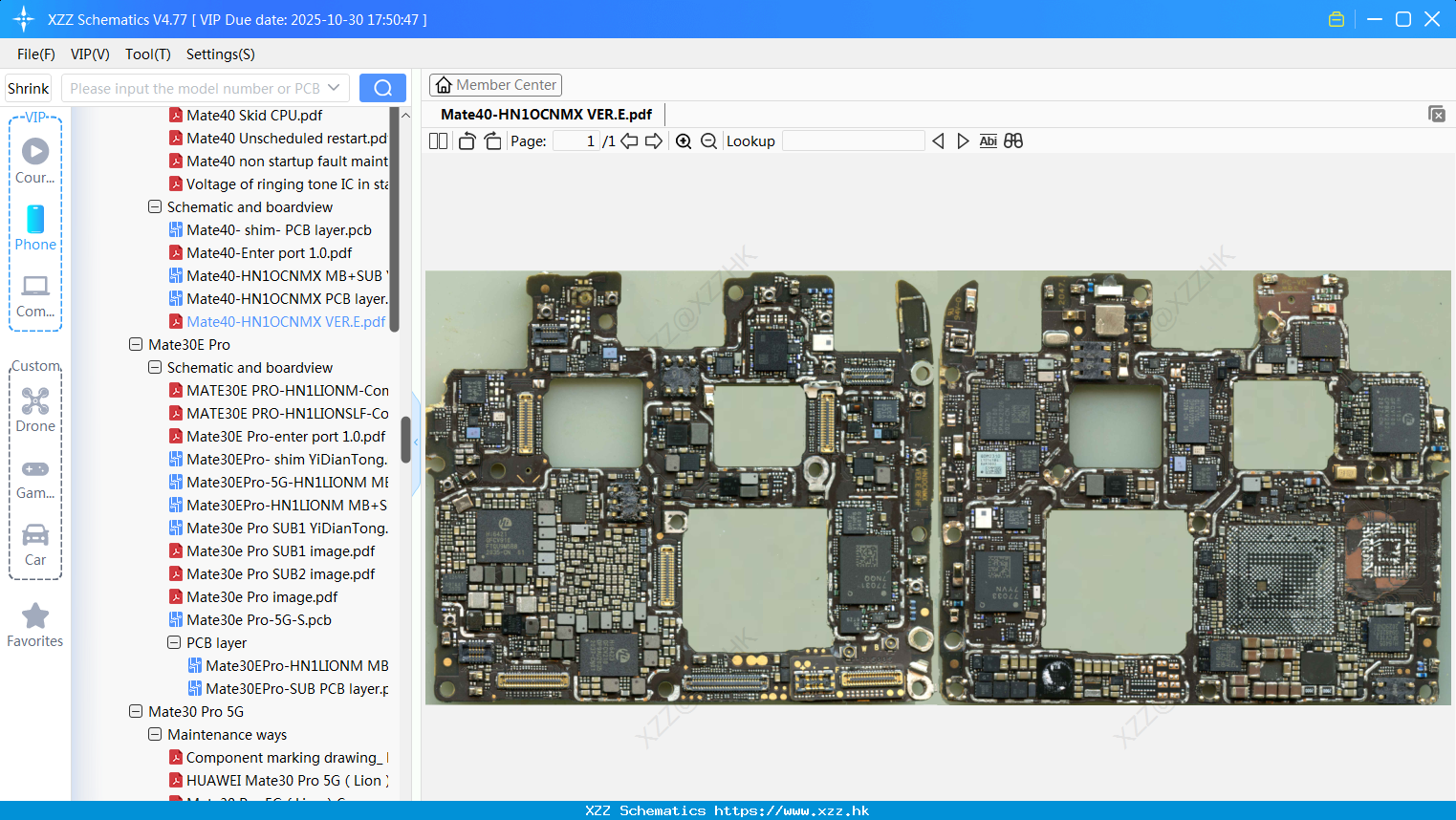
Task: Open the Member Center button
Action: pos(495,85)
